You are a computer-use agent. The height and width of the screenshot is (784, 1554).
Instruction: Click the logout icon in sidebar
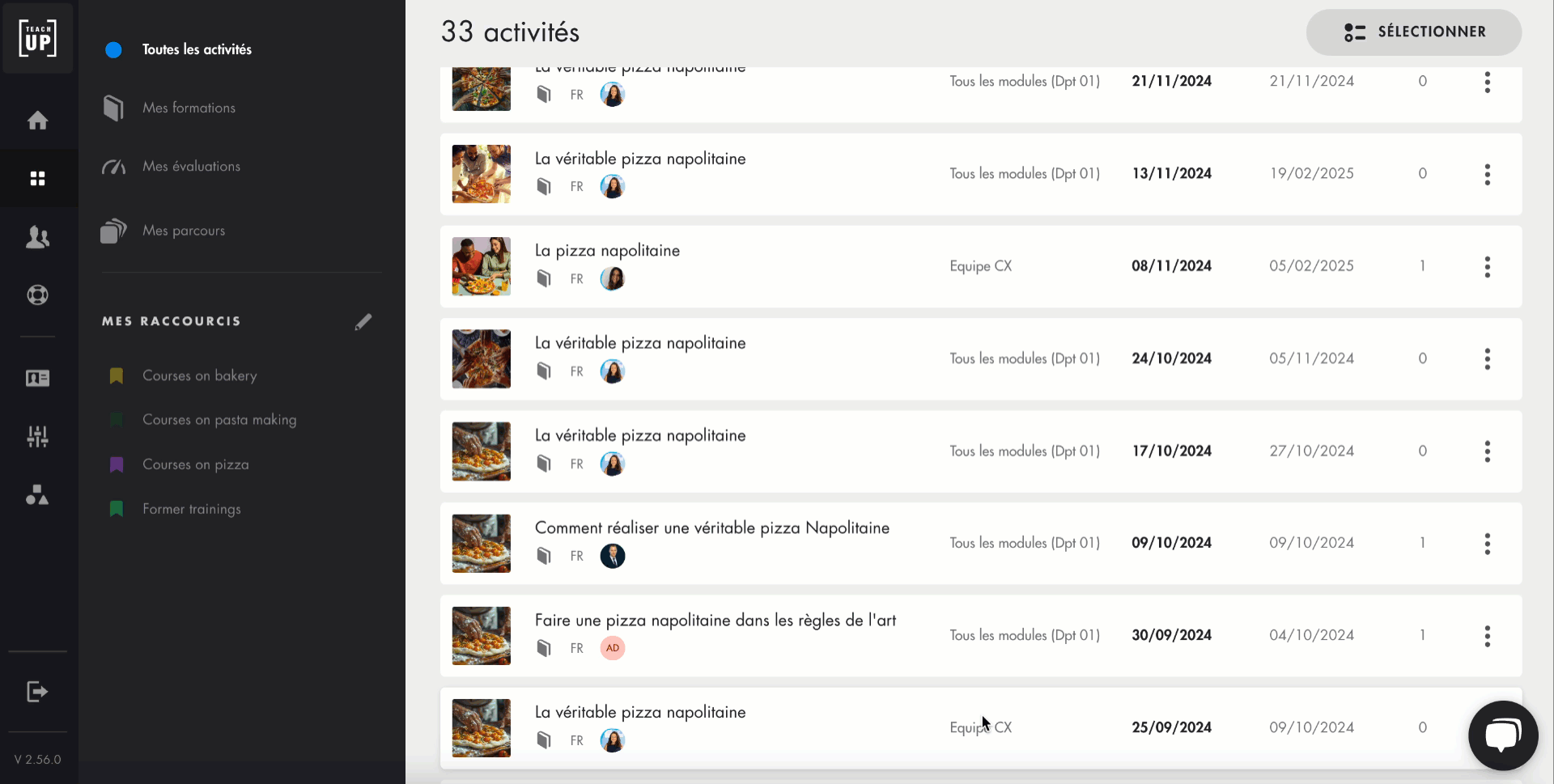[38, 692]
